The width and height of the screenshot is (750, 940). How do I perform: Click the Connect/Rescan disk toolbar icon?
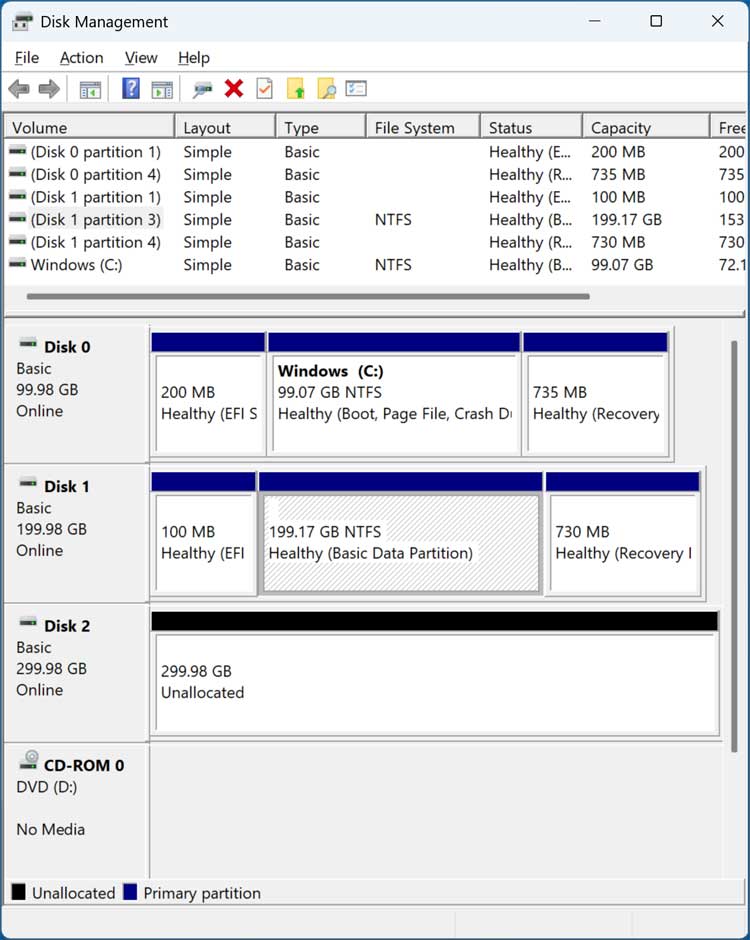tap(203, 89)
